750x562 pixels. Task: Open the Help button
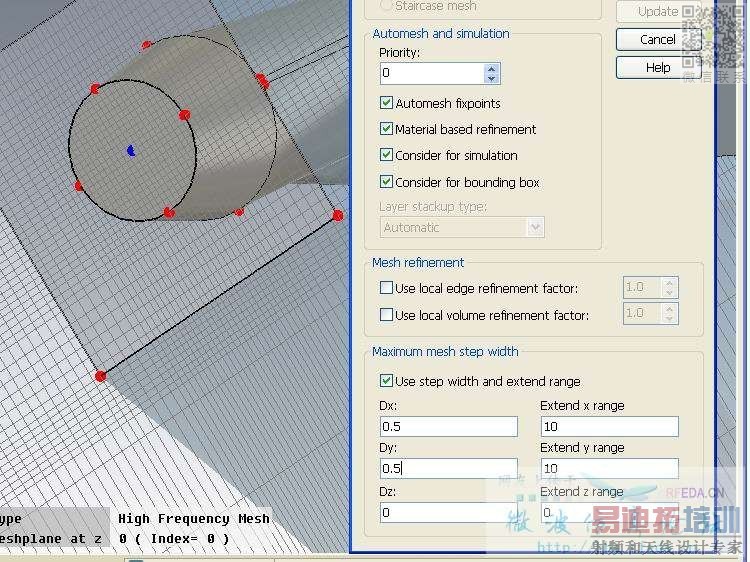tap(658, 67)
